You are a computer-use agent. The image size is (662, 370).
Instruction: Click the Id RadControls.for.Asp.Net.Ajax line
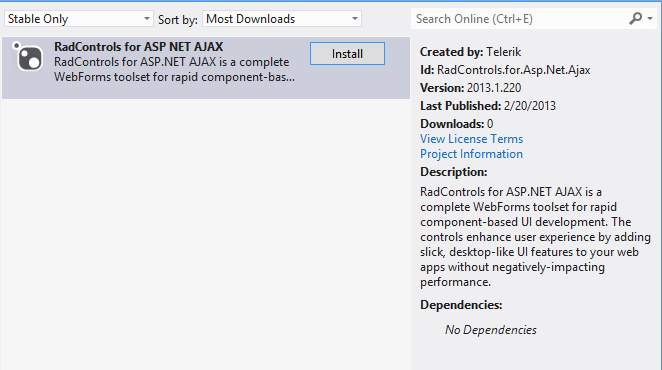tap(505, 70)
